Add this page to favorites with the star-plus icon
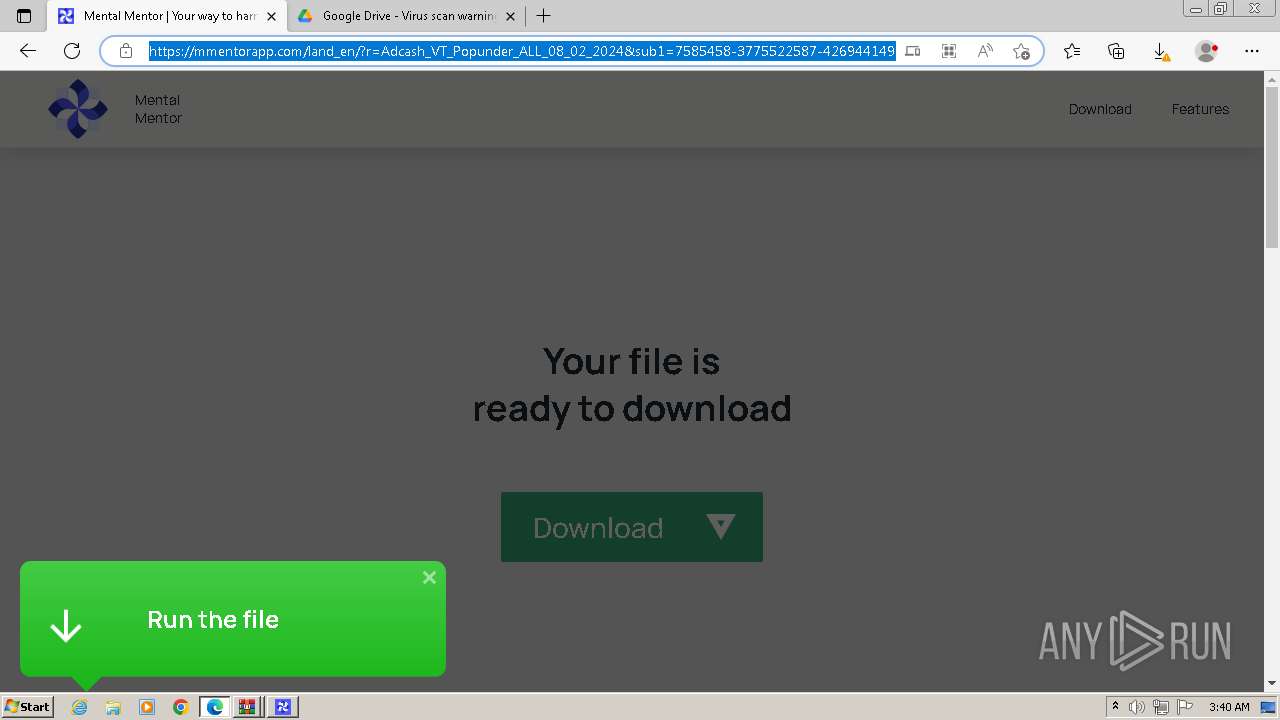 point(1021,51)
